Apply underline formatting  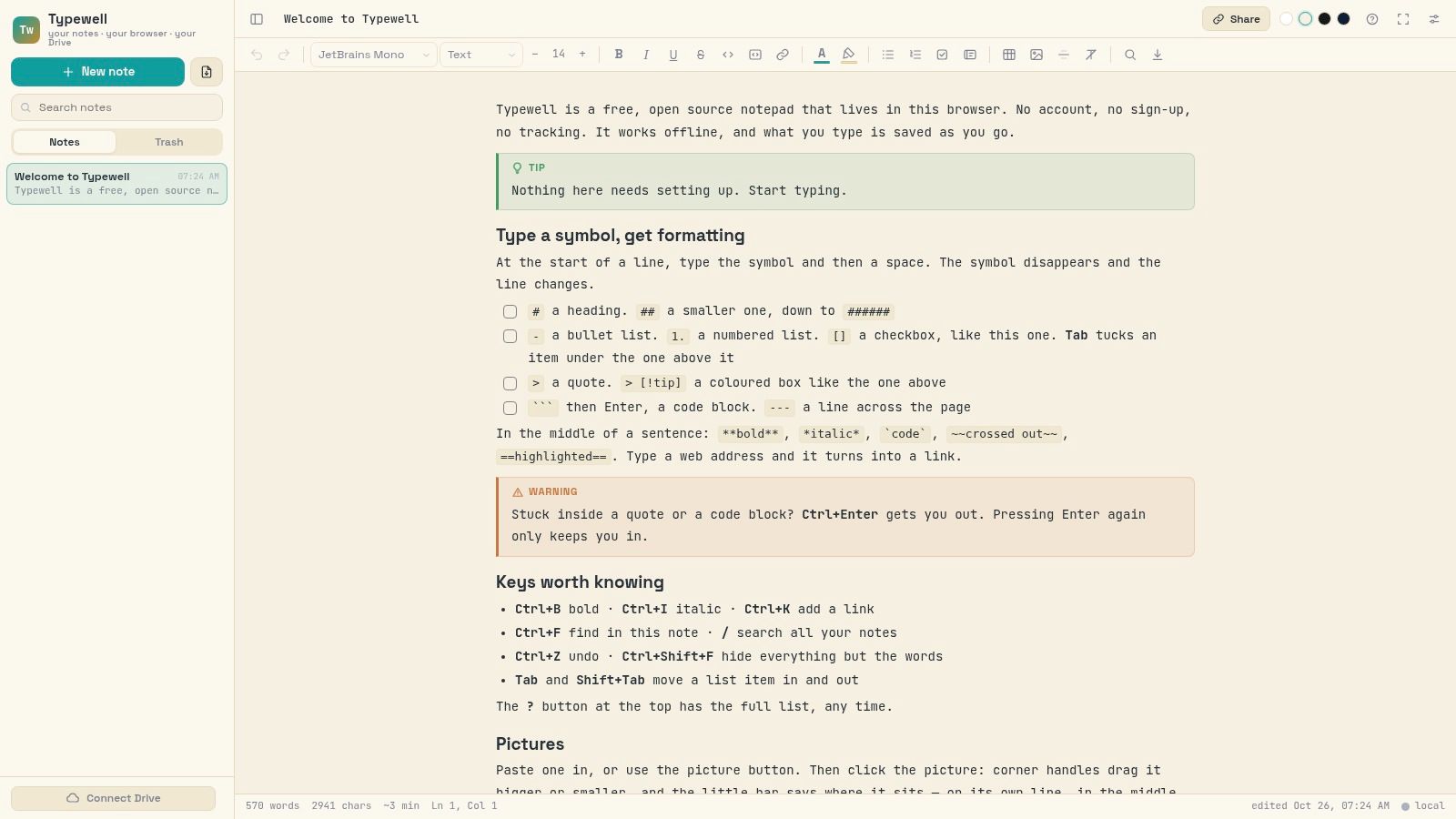click(x=673, y=55)
